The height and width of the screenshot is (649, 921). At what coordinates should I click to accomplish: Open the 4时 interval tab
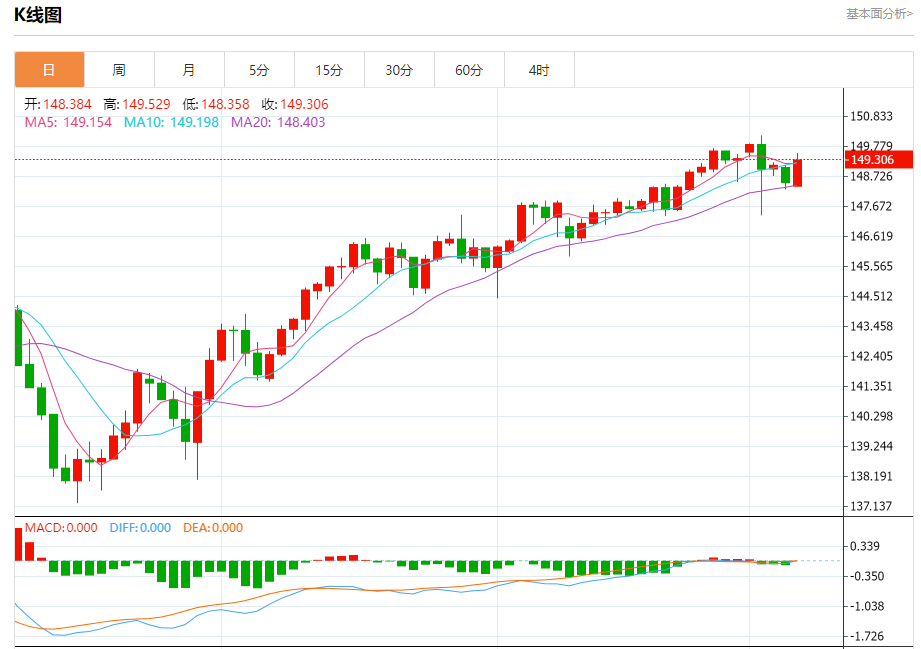(539, 70)
